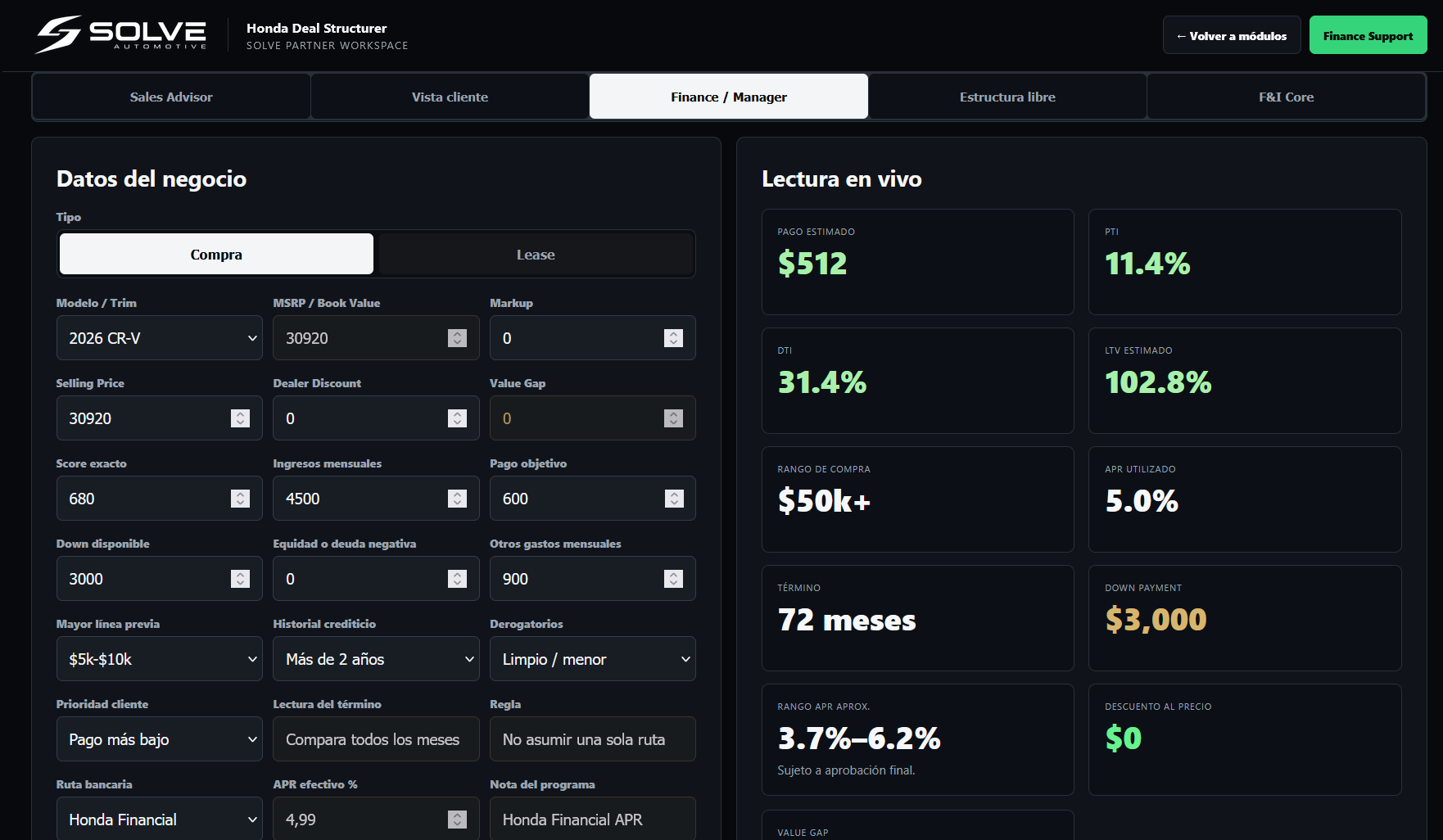
Task: Click the Pago objetivo spinner arrows
Action: point(673,499)
